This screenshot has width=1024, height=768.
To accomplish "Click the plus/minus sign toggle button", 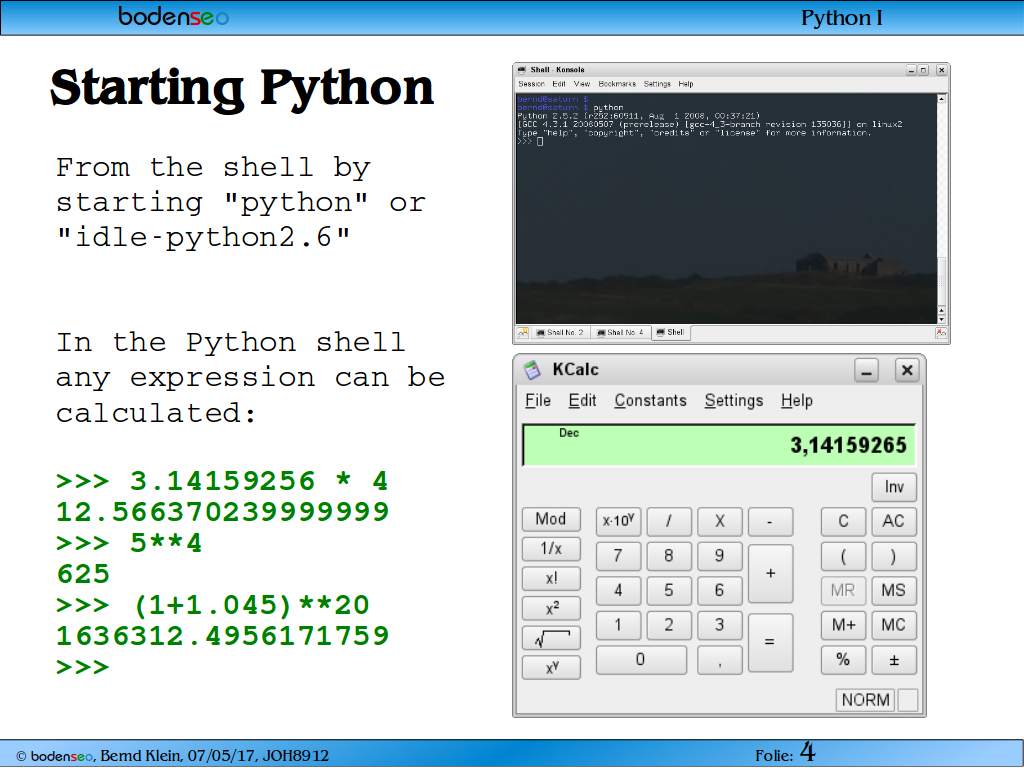I will (x=894, y=660).
